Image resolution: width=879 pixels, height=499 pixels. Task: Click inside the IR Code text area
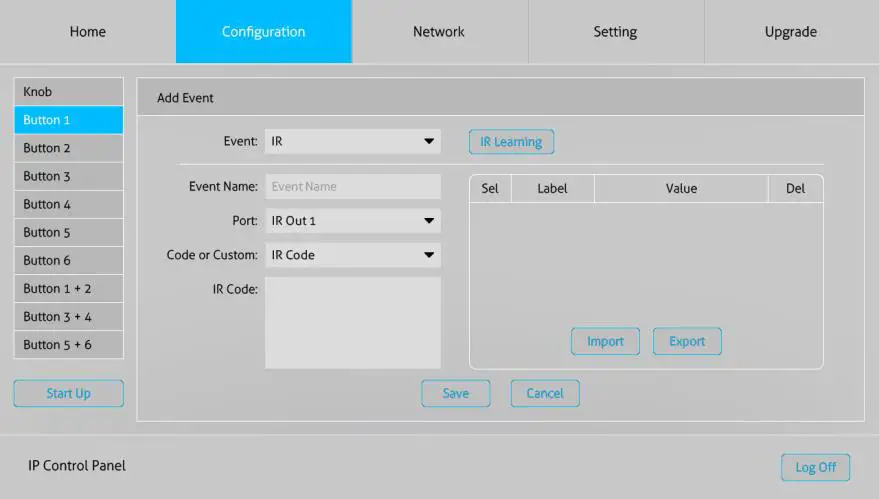pyautogui.click(x=353, y=323)
